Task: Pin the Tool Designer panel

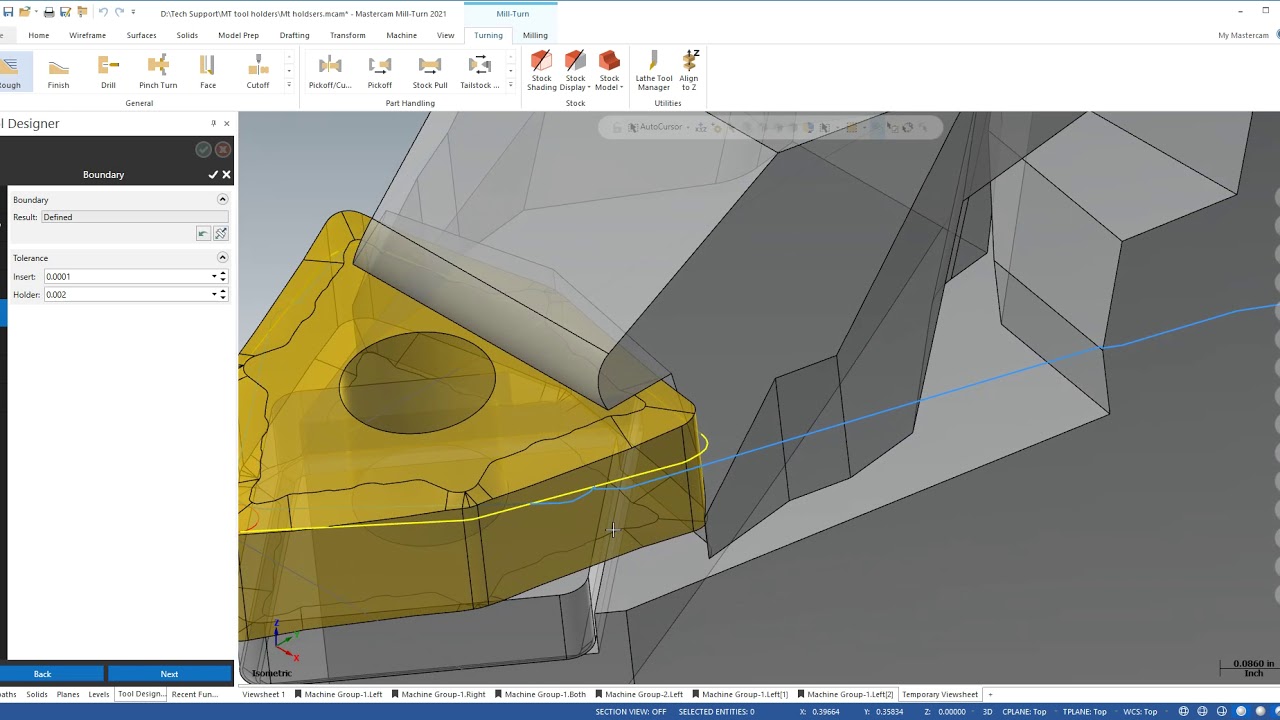Action: 213,123
